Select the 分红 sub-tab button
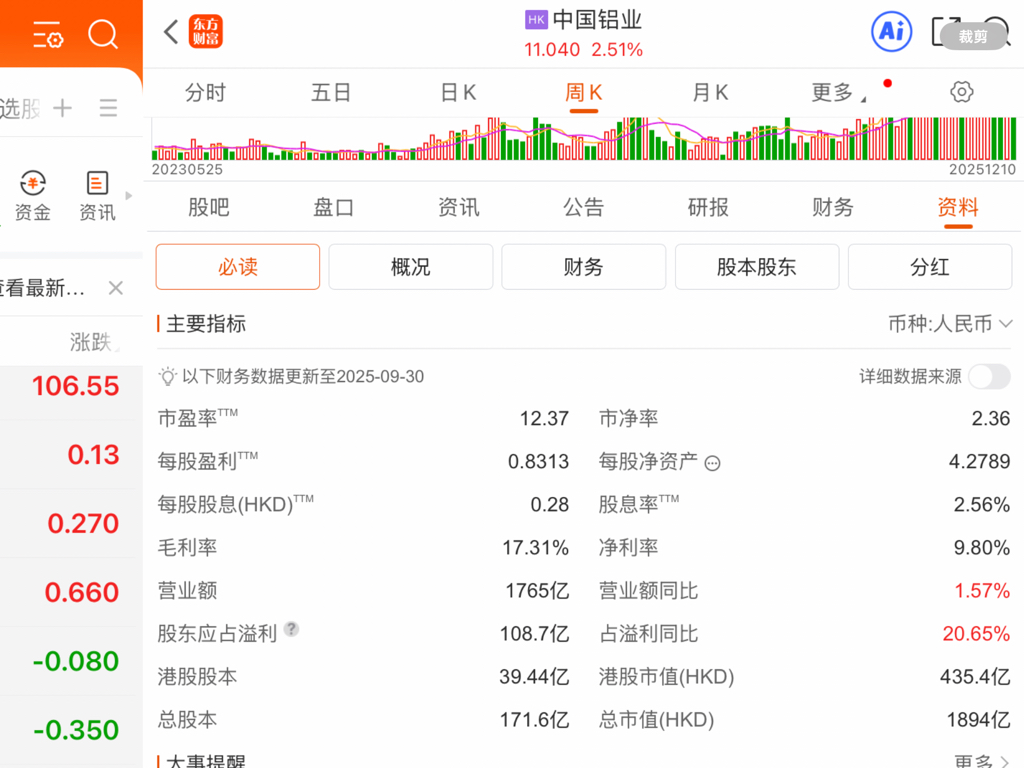Image resolution: width=1024 pixels, height=768 pixels. pyautogui.click(x=930, y=266)
